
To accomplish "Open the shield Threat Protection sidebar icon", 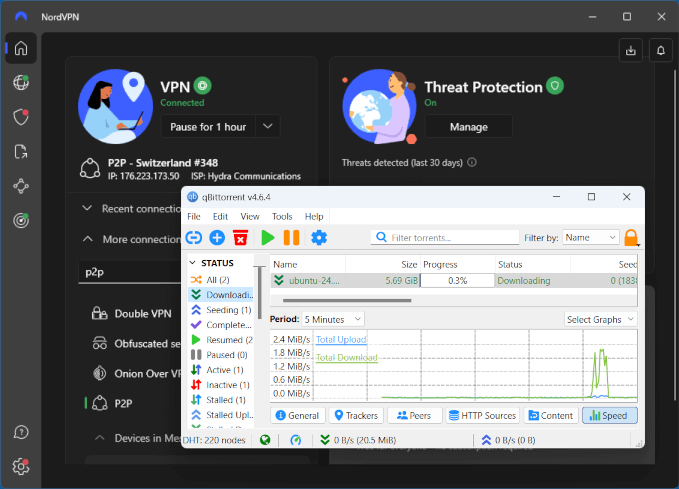I will [21, 117].
